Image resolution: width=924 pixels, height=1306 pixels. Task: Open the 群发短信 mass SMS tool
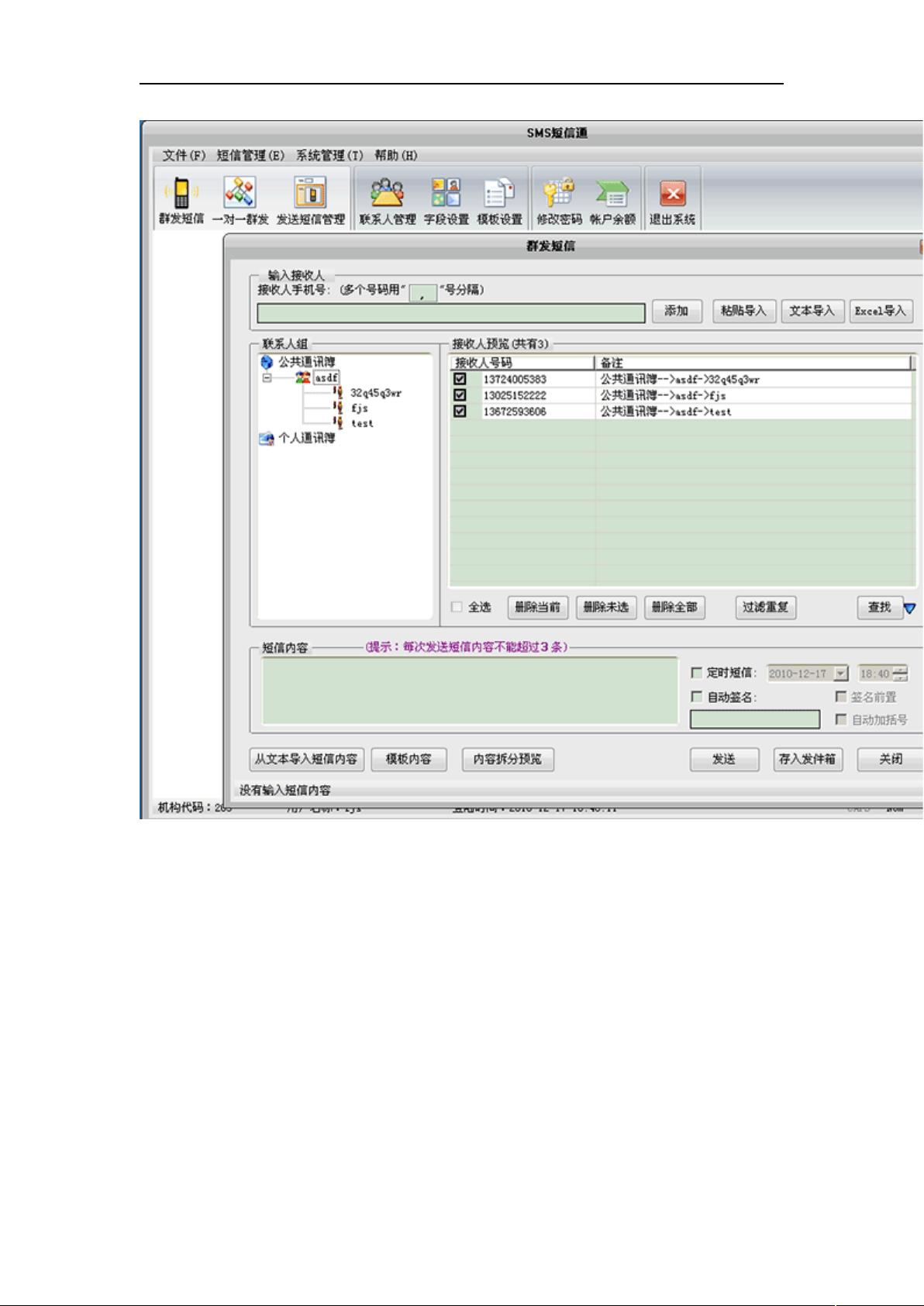[181, 199]
